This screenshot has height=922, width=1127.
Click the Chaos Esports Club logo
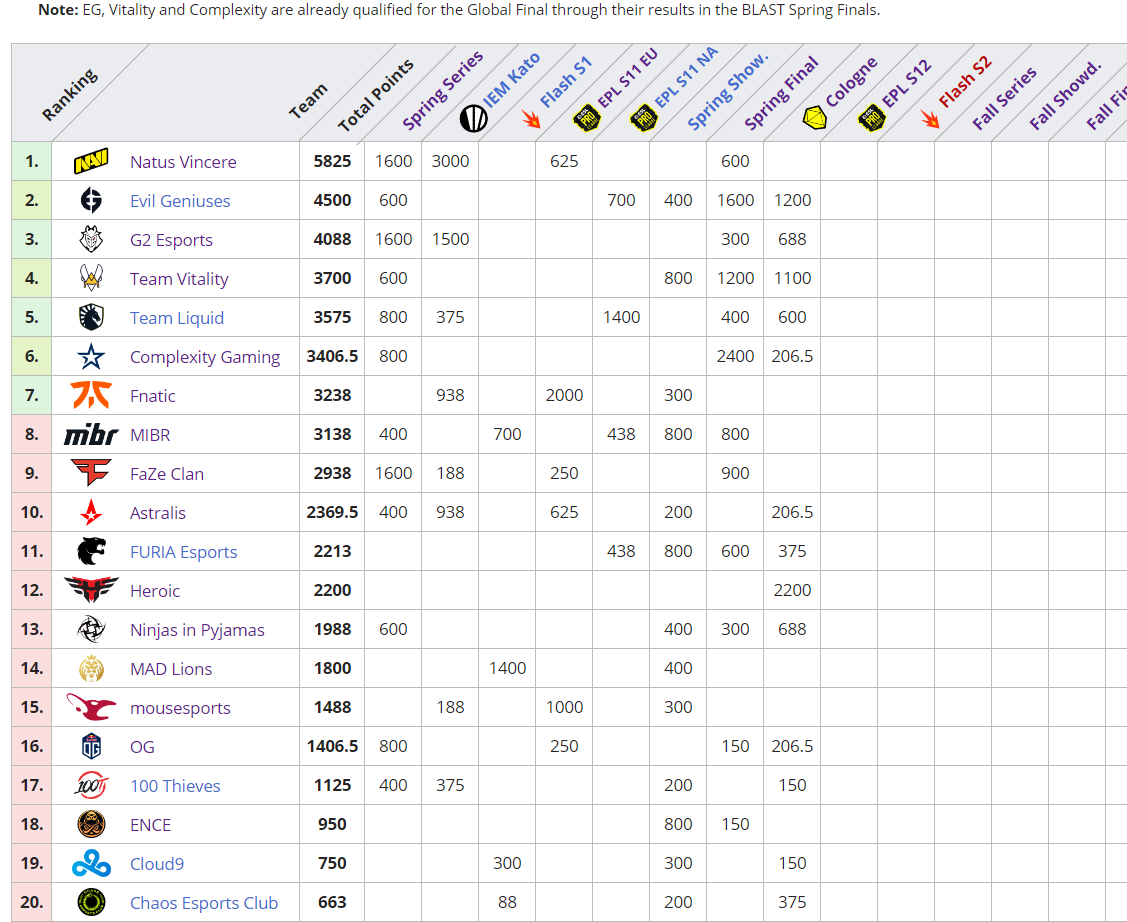[91, 903]
